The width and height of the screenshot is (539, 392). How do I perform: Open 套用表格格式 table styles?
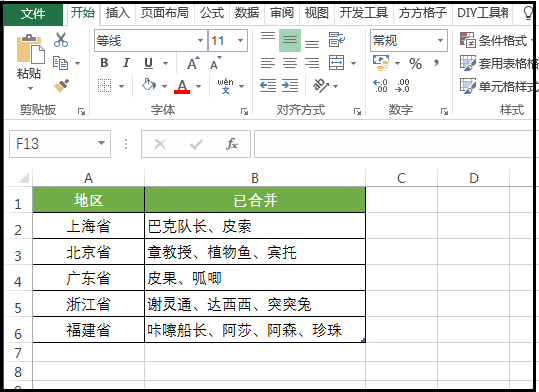point(499,63)
